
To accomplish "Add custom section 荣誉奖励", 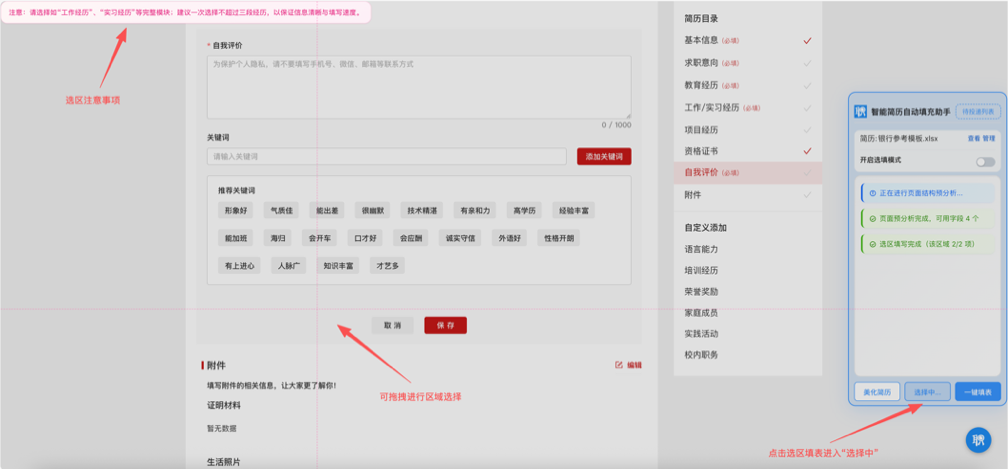I will [701, 291].
